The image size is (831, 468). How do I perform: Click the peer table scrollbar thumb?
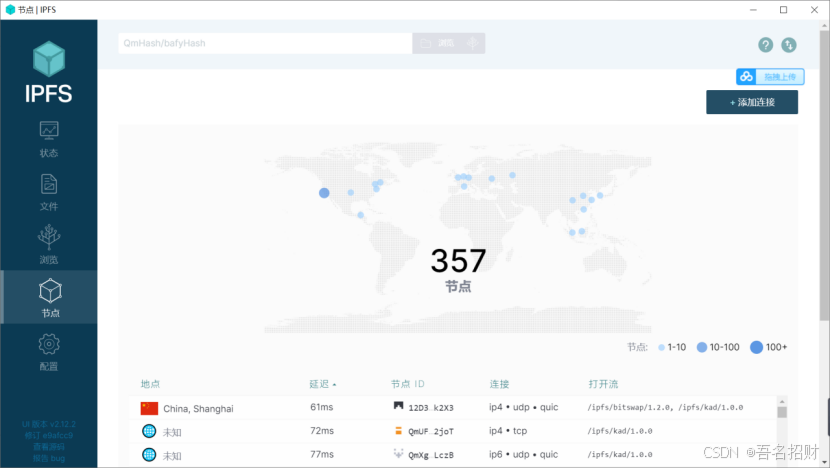[x=782, y=412]
